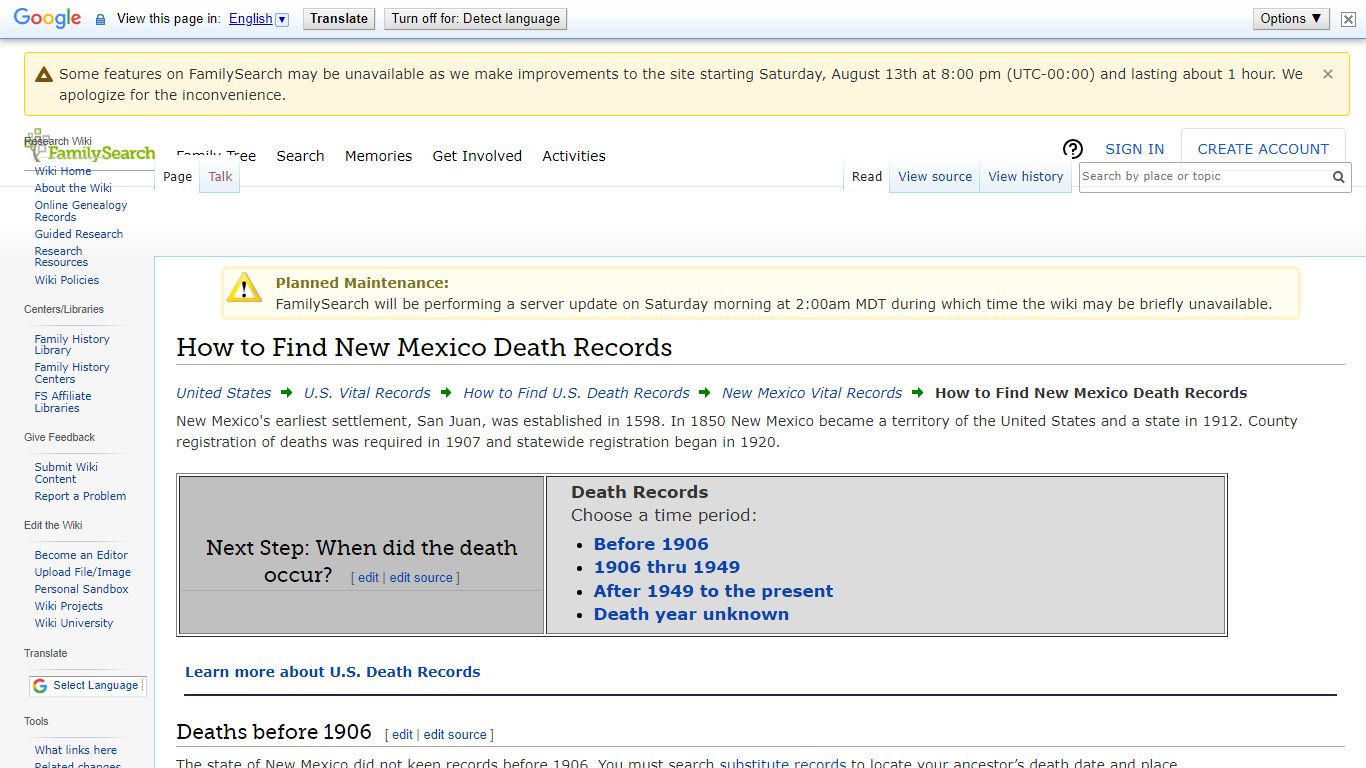Click edit source next to Next Step heading
This screenshot has width=1366, height=768.
coord(421,578)
